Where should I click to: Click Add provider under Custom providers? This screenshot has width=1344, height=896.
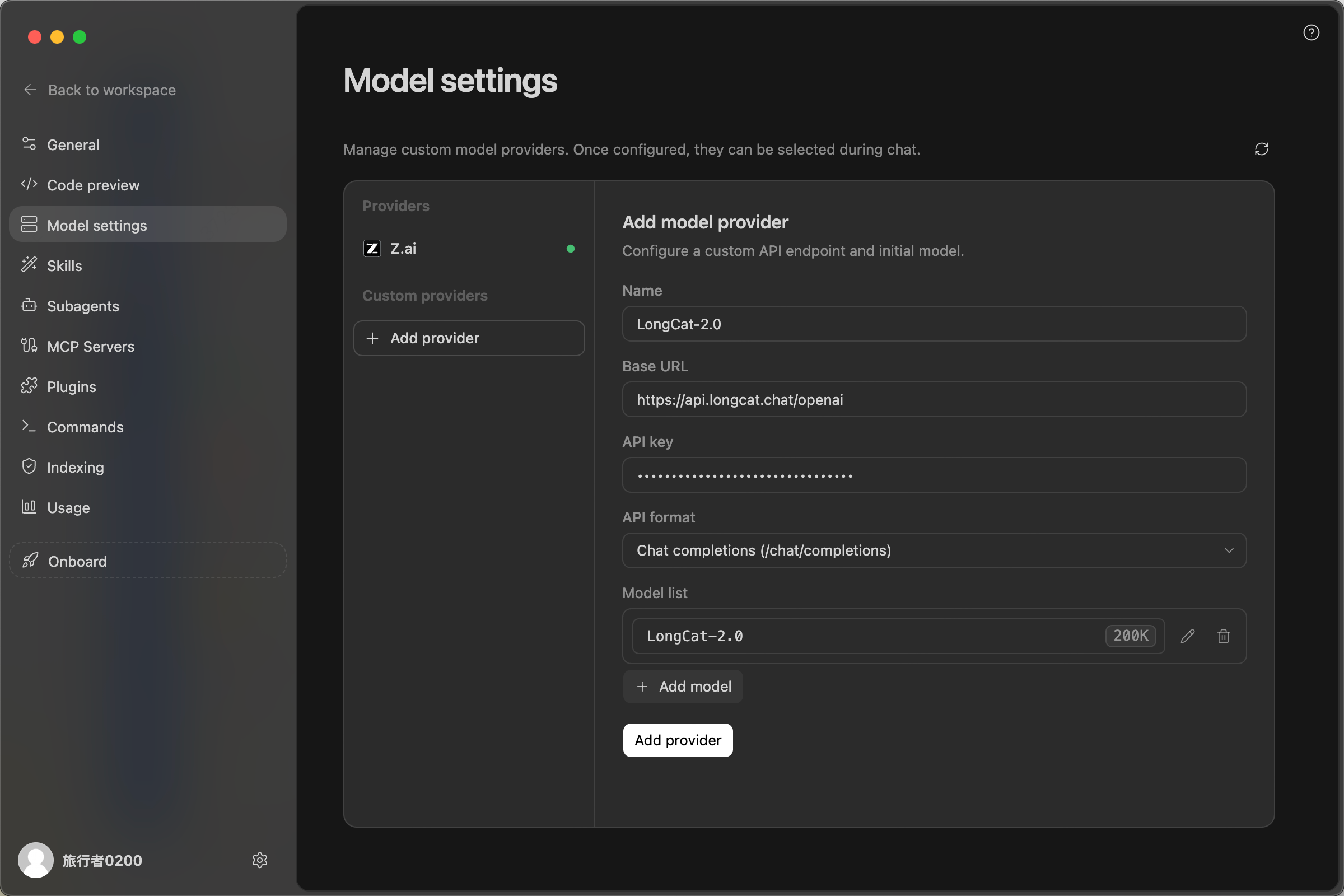click(x=469, y=338)
